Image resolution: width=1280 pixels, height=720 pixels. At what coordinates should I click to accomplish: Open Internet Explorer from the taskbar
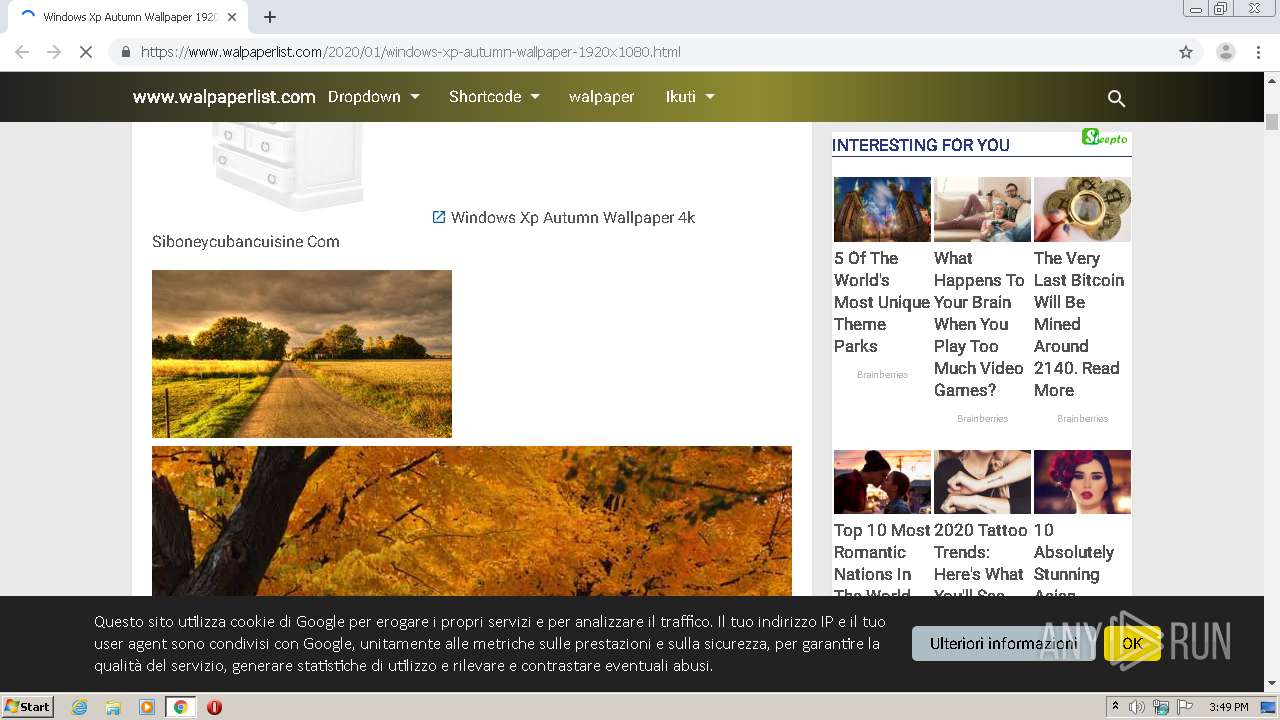tap(80, 707)
